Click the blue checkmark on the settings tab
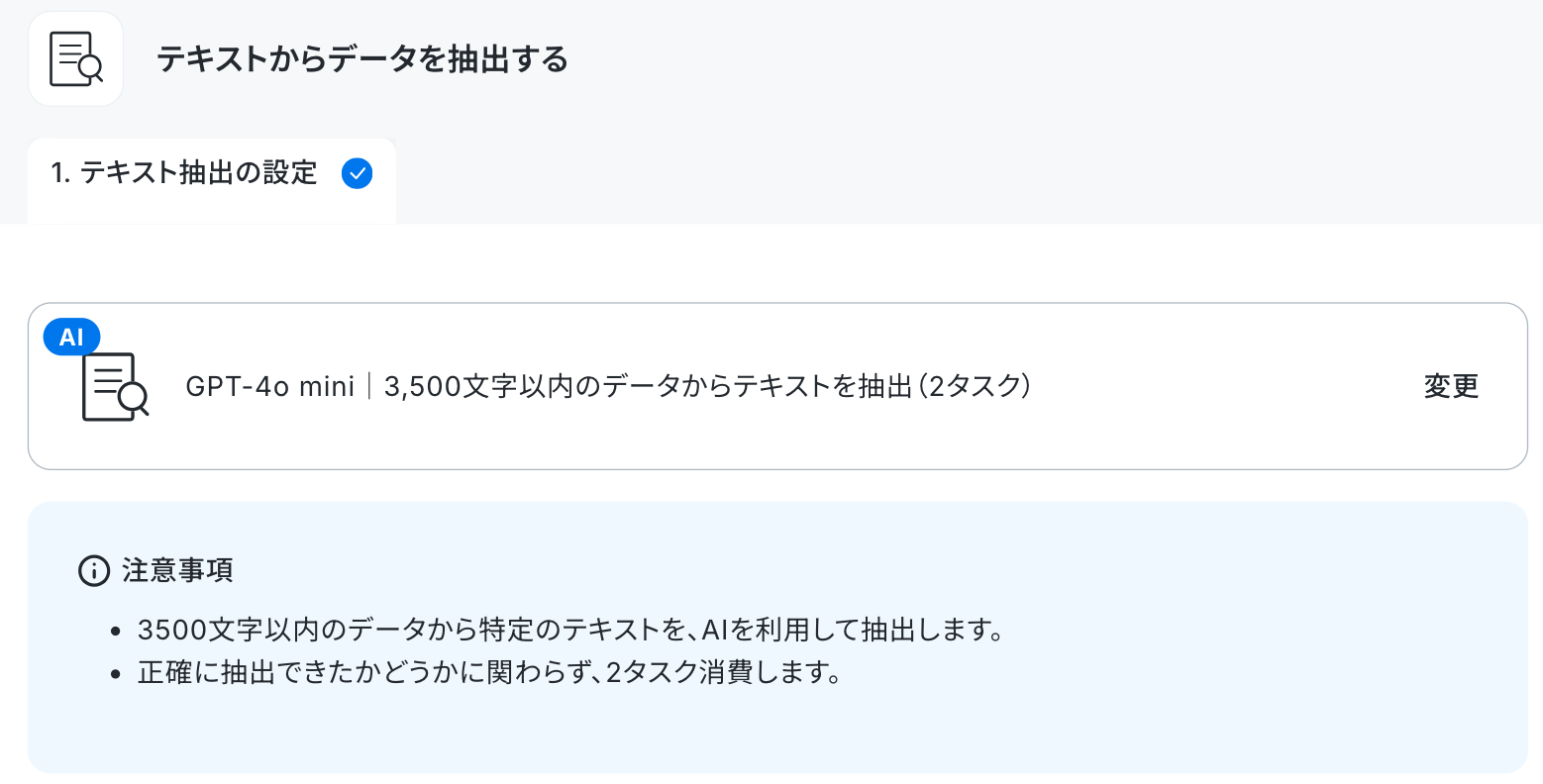The image size is (1543, 784). pyautogui.click(x=357, y=174)
